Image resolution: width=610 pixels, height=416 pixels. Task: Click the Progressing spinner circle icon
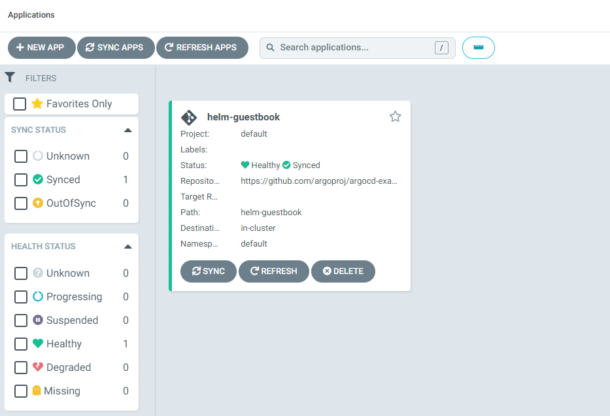coord(38,297)
